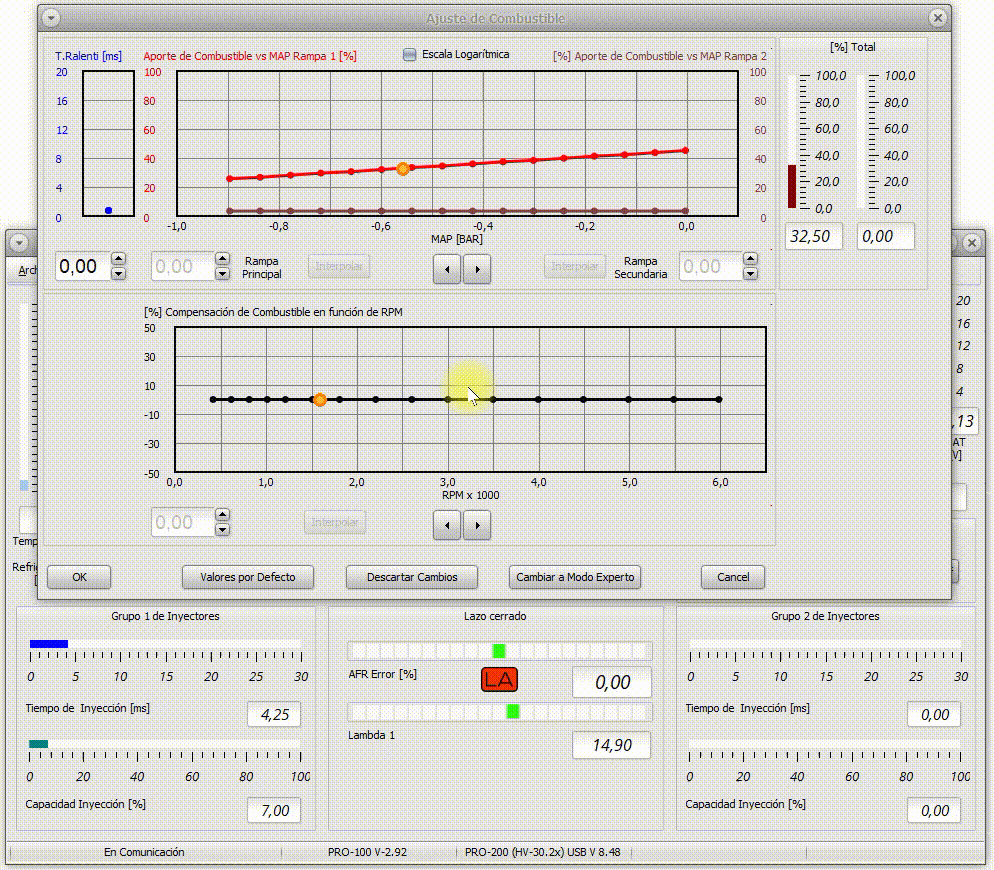Click the Grupo 2 injection time value 0,00
The width and height of the screenshot is (994, 870).
coord(934,714)
